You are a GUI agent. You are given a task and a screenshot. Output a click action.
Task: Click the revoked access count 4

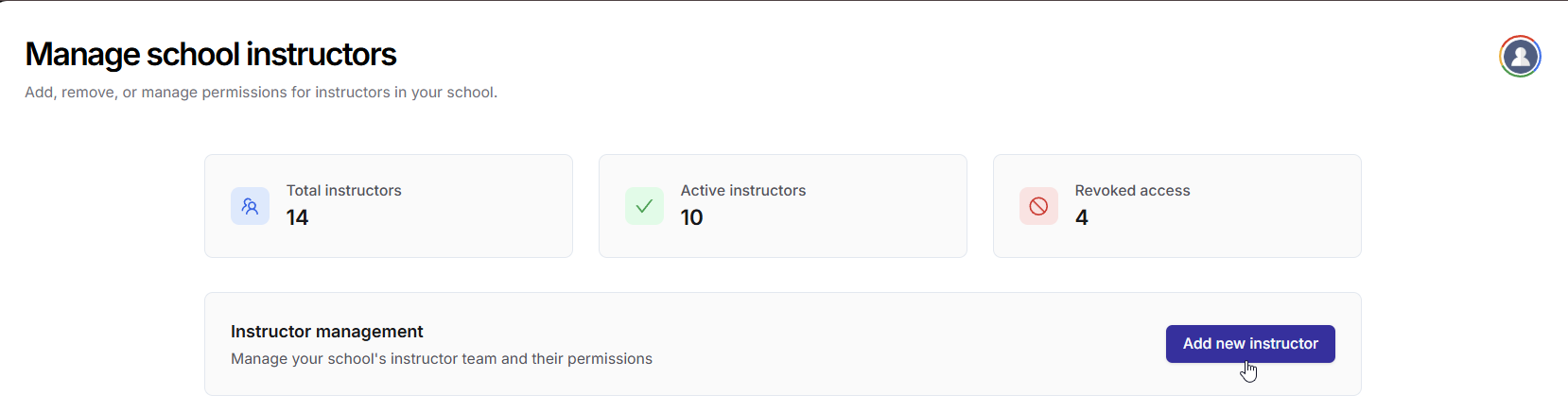click(1082, 218)
